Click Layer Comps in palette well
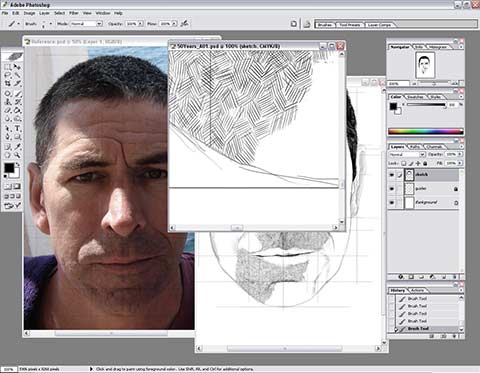480x373 pixels. point(379,25)
